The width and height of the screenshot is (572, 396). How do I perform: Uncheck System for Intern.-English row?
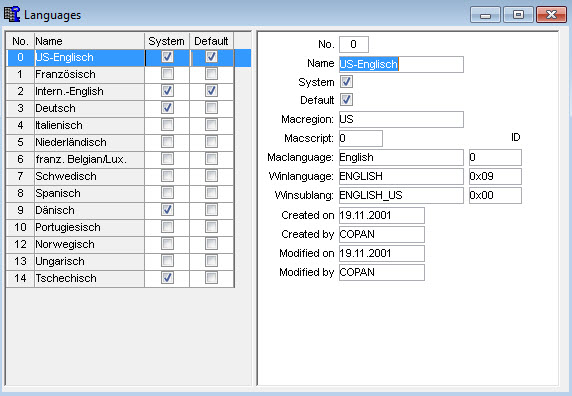point(167,91)
